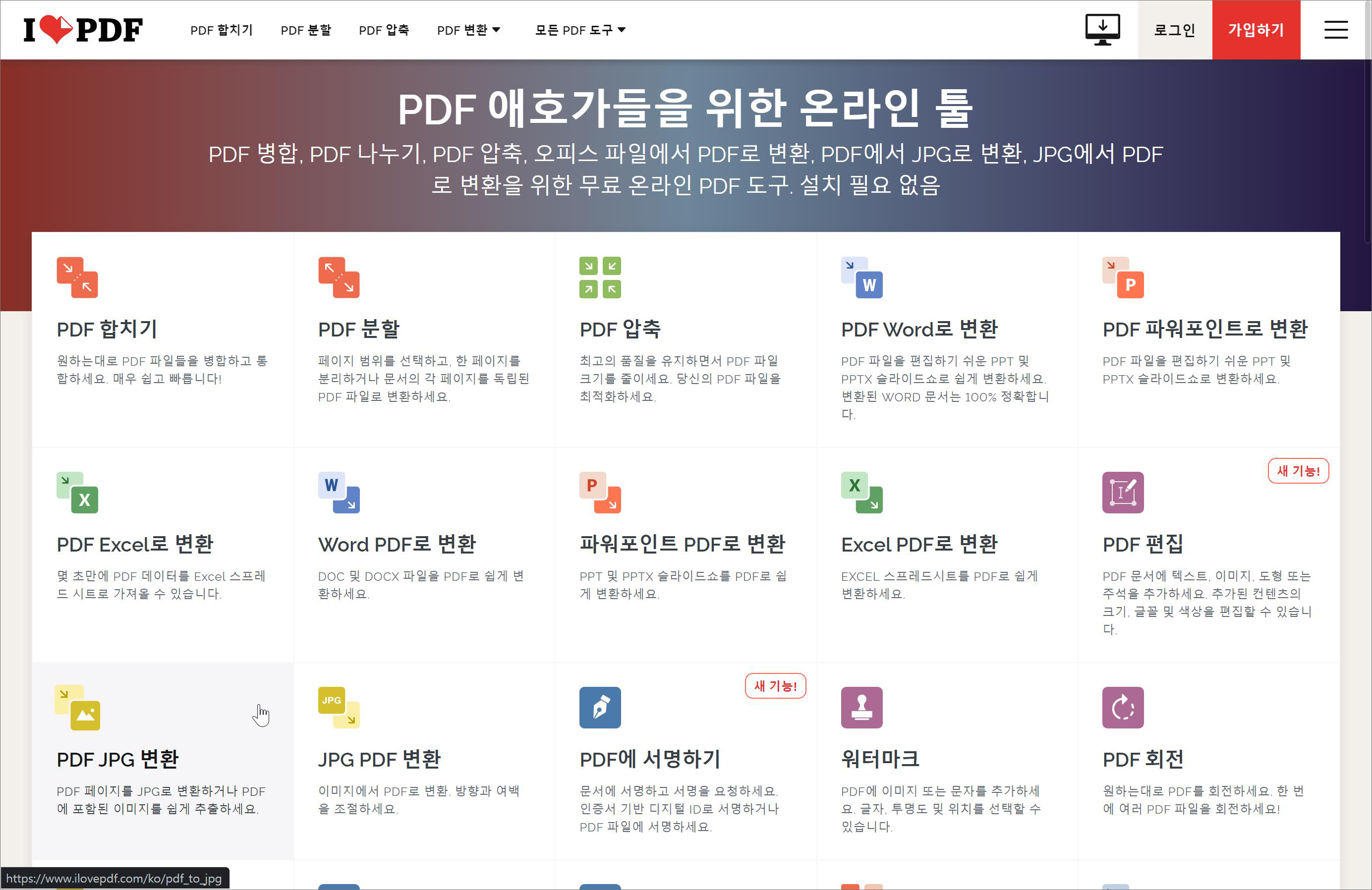1372x890 pixels.
Task: Select PDF 합치기 in top navigation
Action: point(222,30)
